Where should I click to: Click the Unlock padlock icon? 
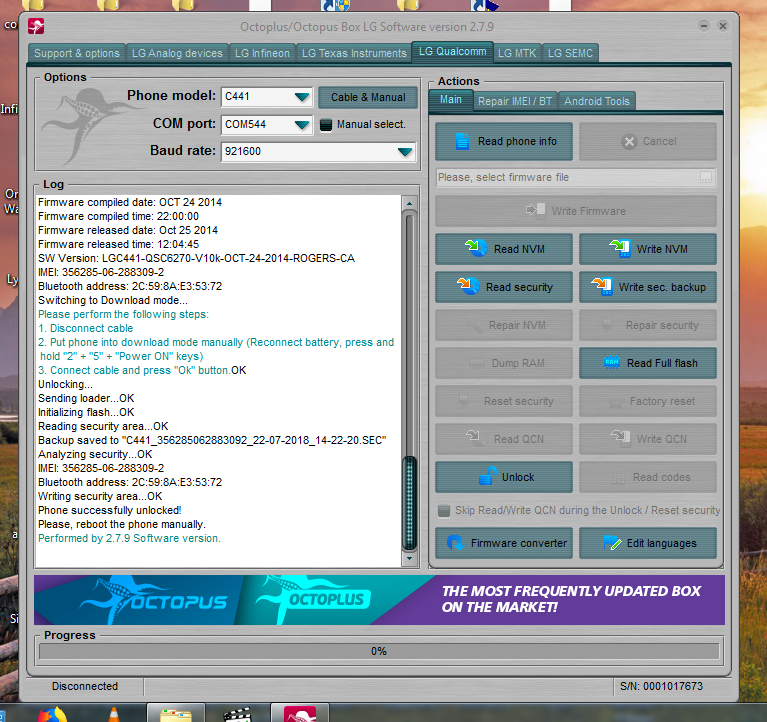coord(487,476)
